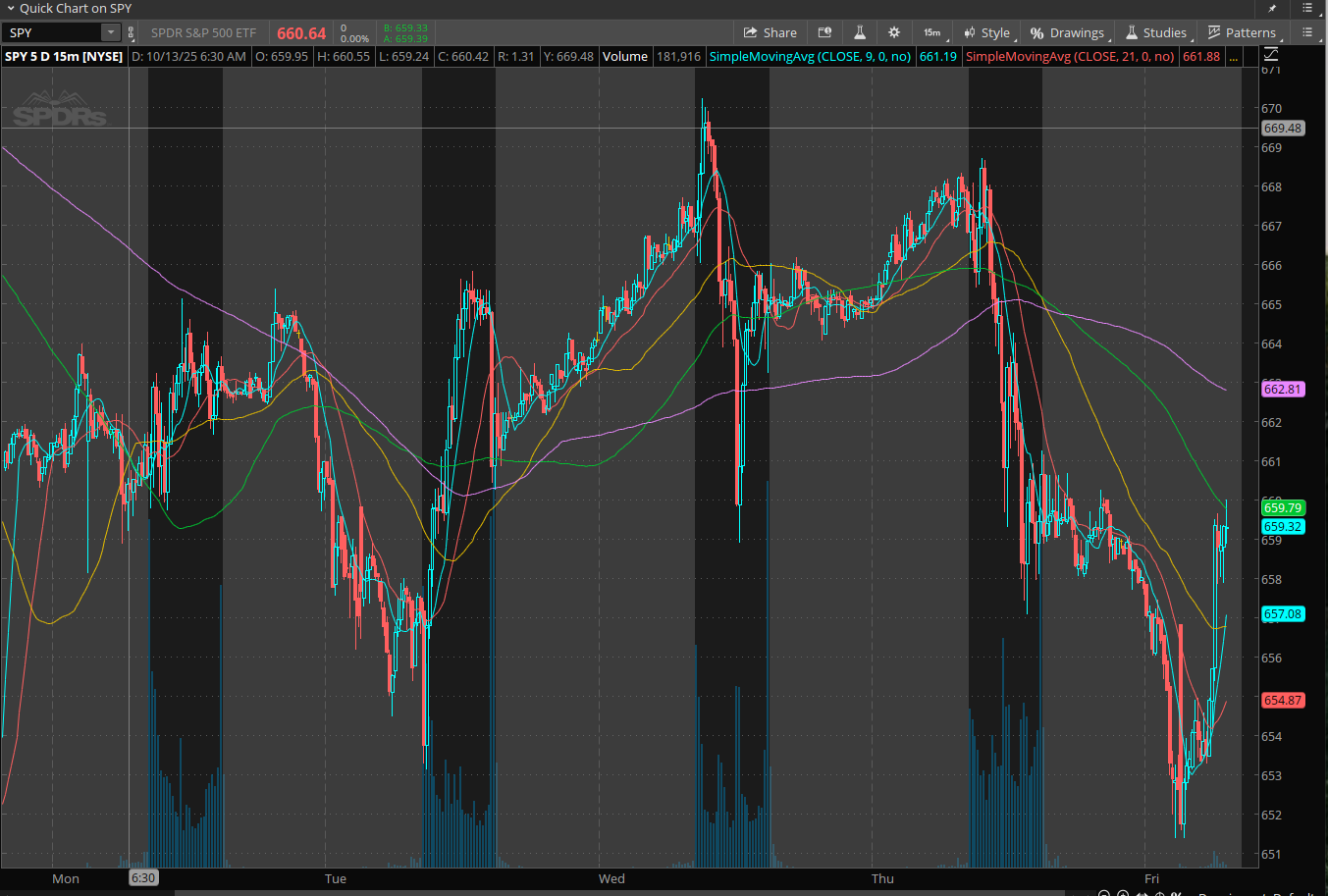Collapse the Quick Chart on SPY panel
The image size is (1328, 896).
coord(10,8)
